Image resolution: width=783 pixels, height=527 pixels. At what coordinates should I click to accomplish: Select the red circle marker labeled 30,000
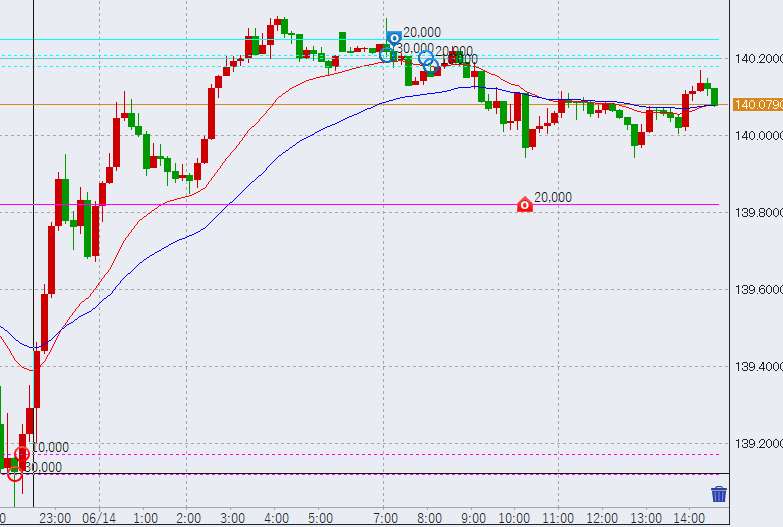click(14, 474)
